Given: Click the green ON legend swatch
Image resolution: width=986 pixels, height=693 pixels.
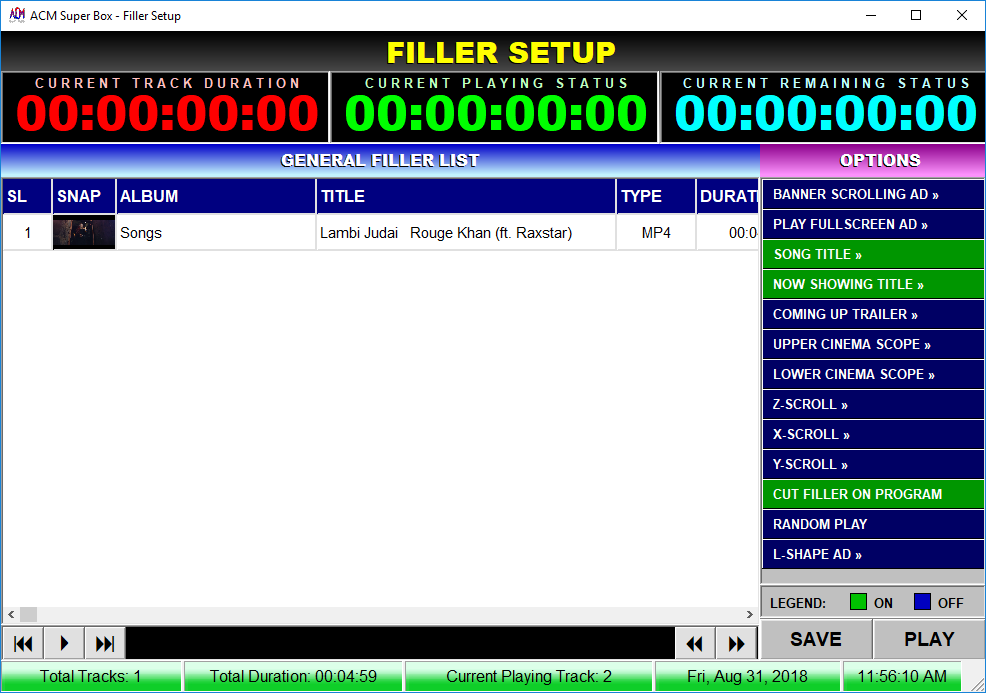Looking at the screenshot, I should (x=858, y=602).
